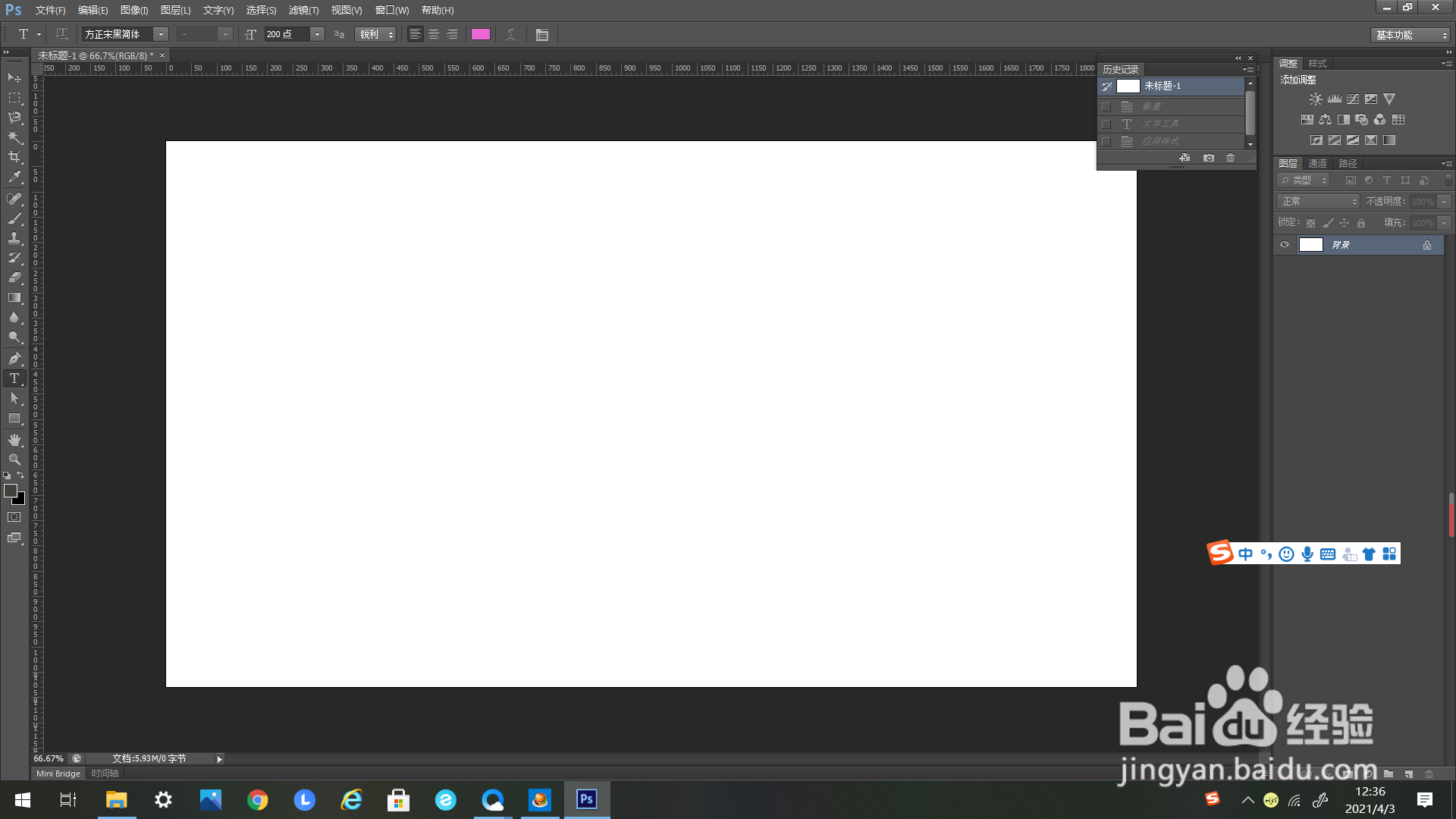Switch to the 通道 tab
Viewport: 1456px width, 819px height.
click(1317, 163)
